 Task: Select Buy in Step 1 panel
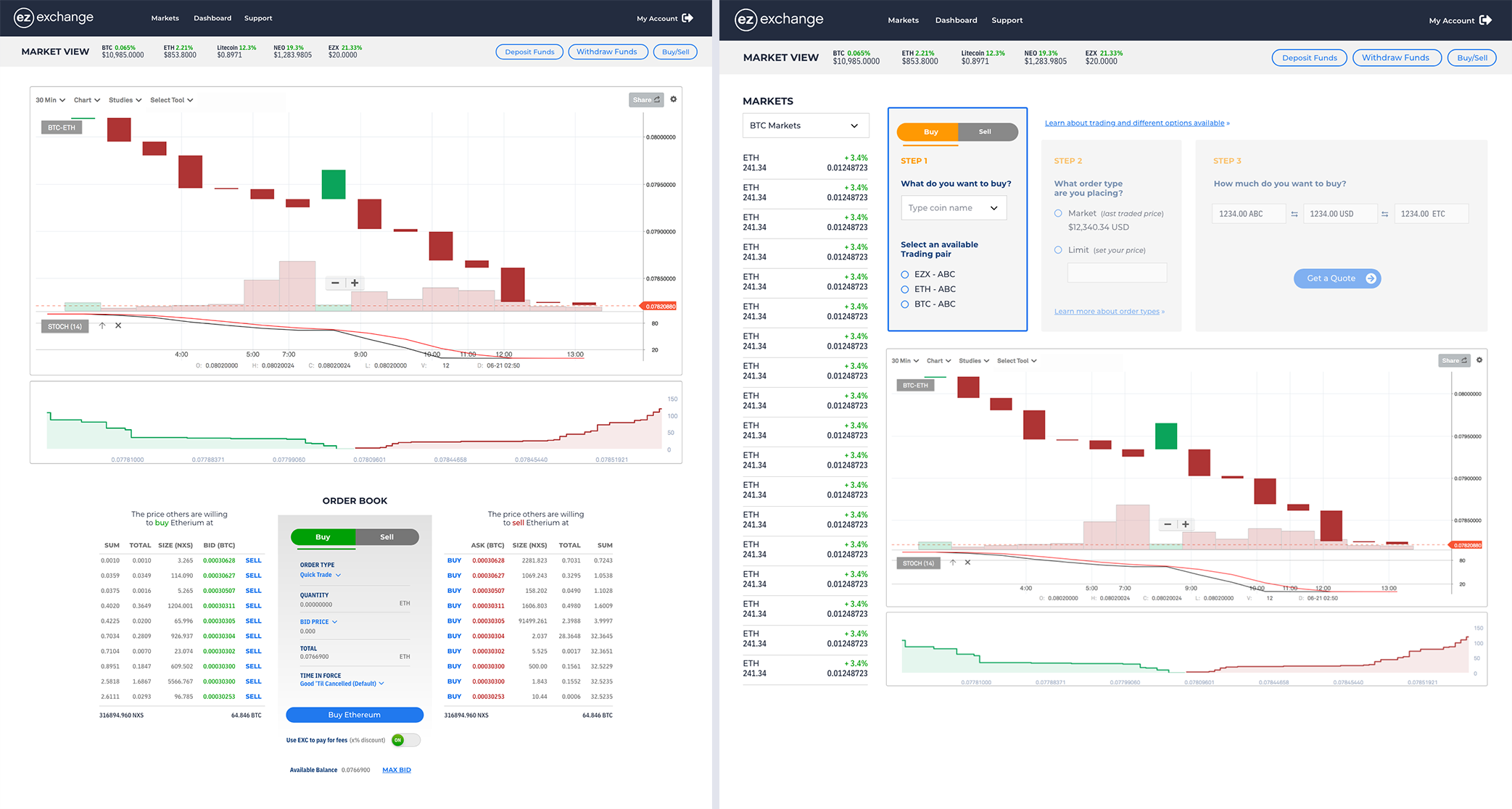(x=928, y=132)
